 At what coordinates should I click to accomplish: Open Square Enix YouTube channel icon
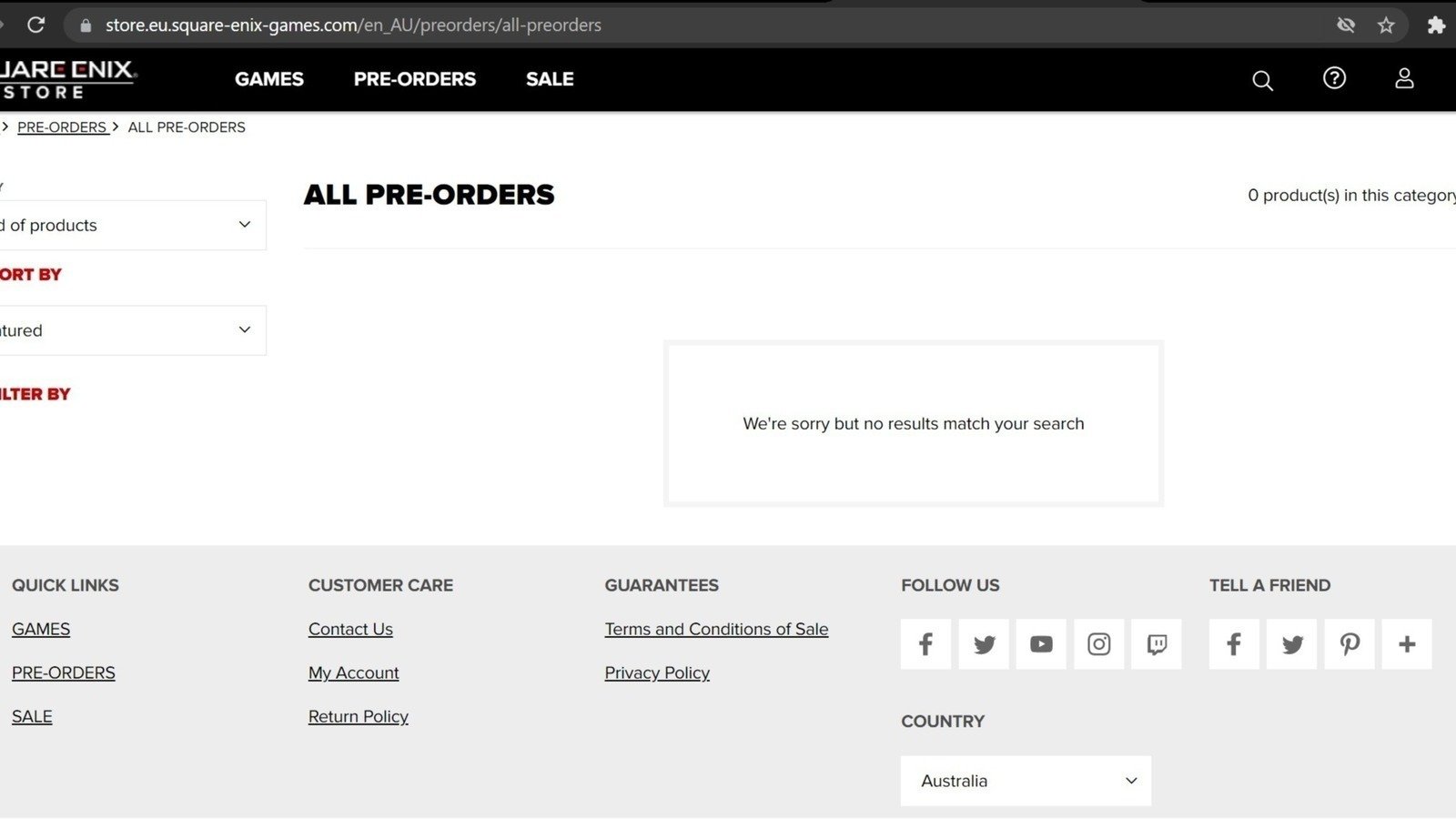(1041, 644)
